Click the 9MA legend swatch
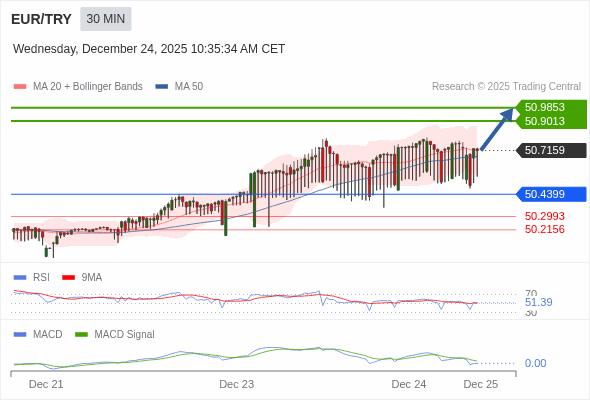590x400 pixels. point(68,278)
